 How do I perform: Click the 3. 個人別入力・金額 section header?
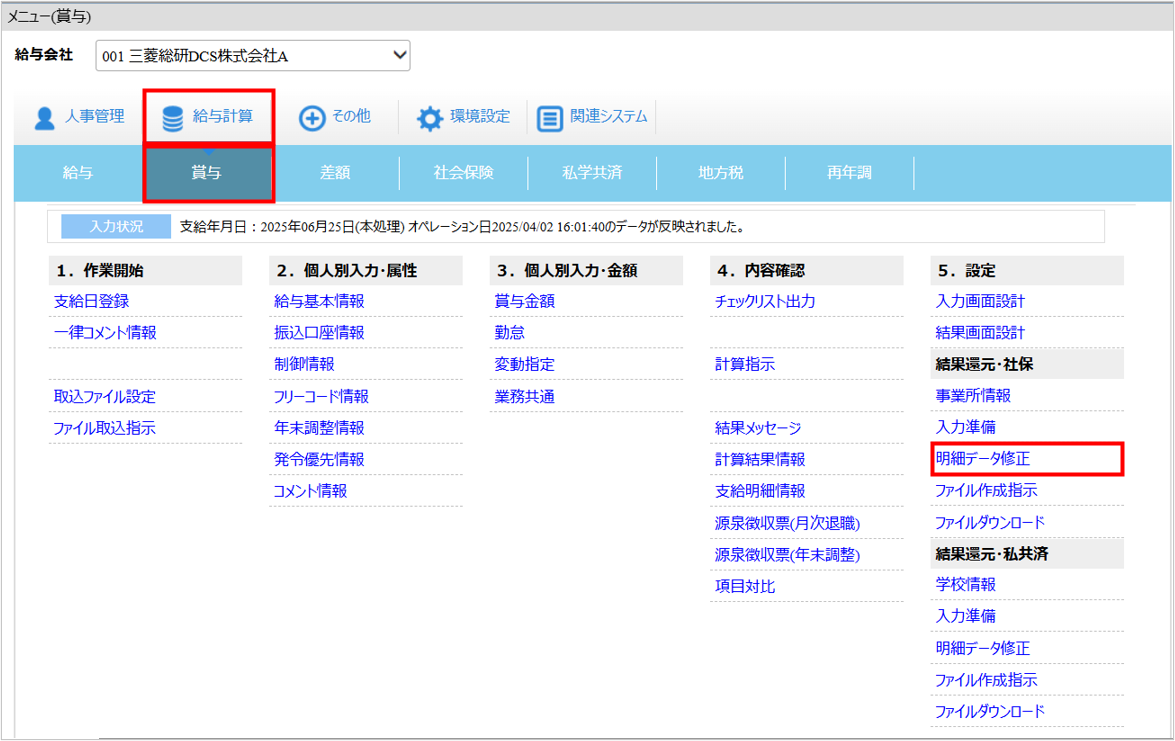(x=586, y=270)
